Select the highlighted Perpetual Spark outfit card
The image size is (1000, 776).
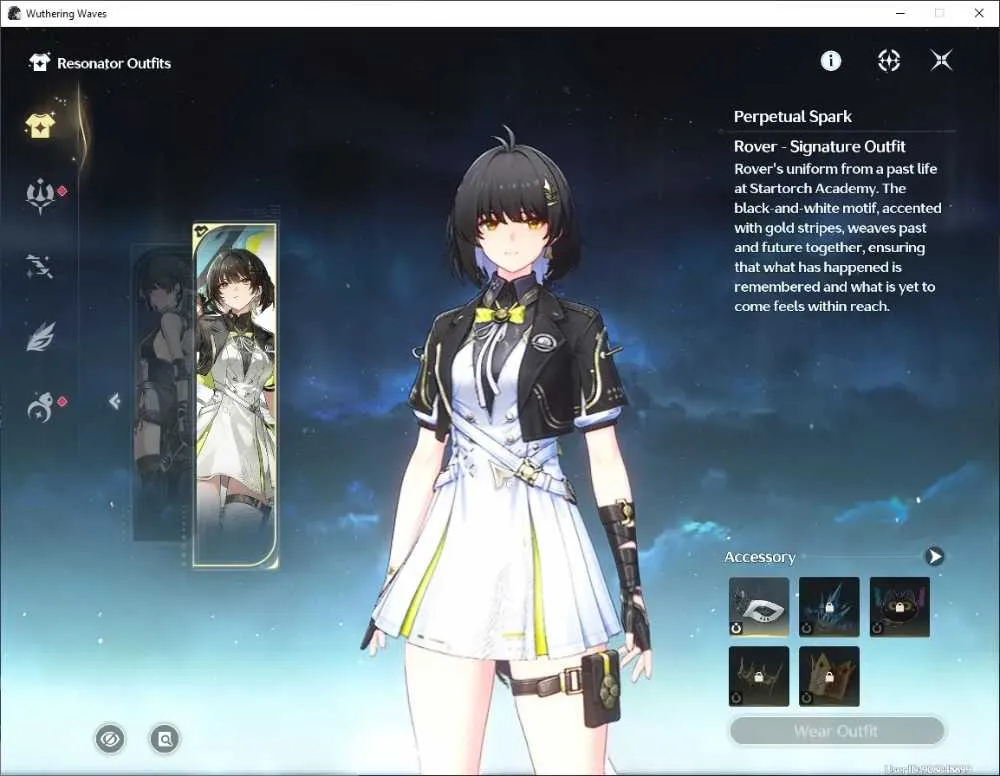(235, 395)
